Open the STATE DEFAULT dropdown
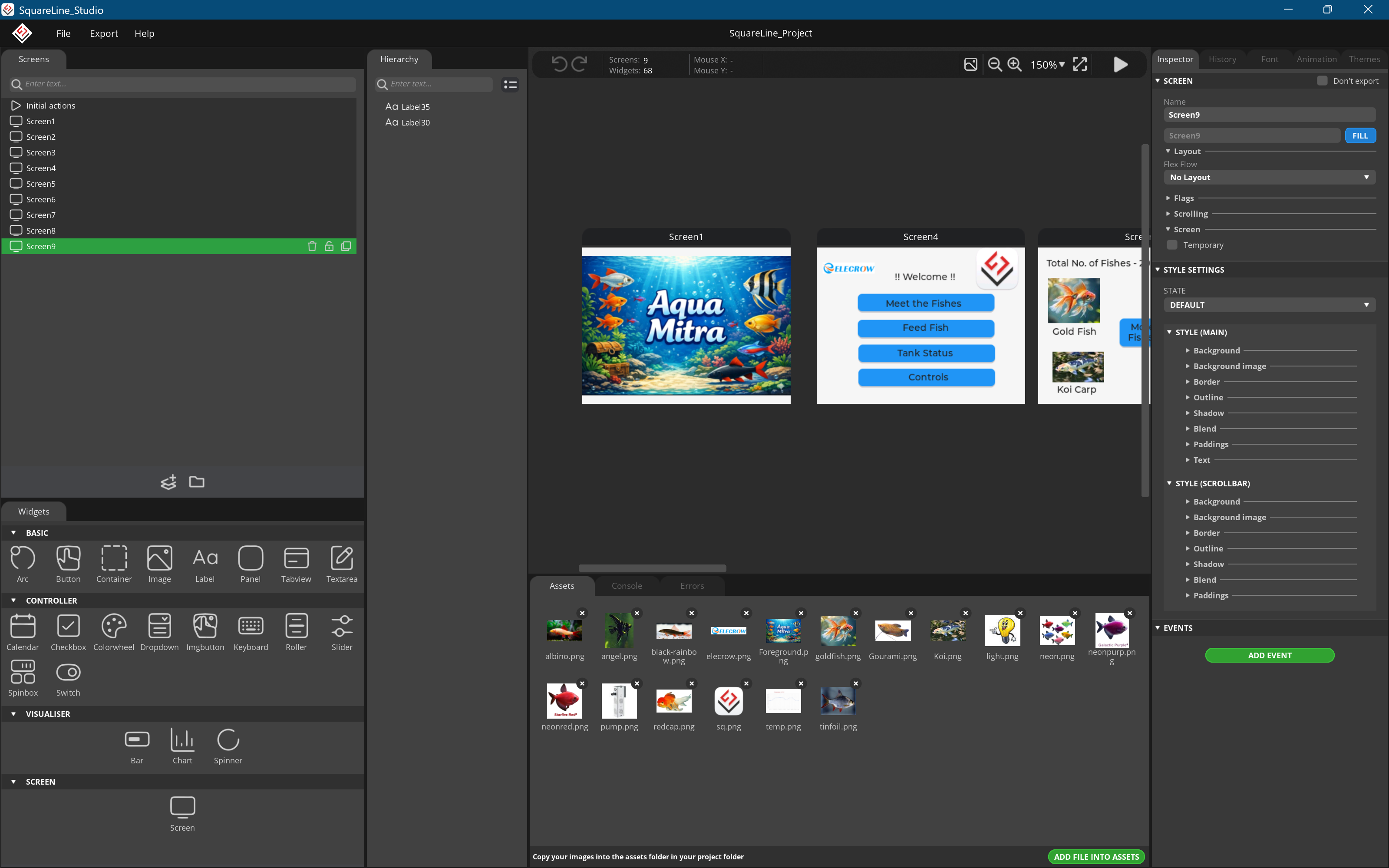The height and width of the screenshot is (868, 1389). tap(1269, 305)
